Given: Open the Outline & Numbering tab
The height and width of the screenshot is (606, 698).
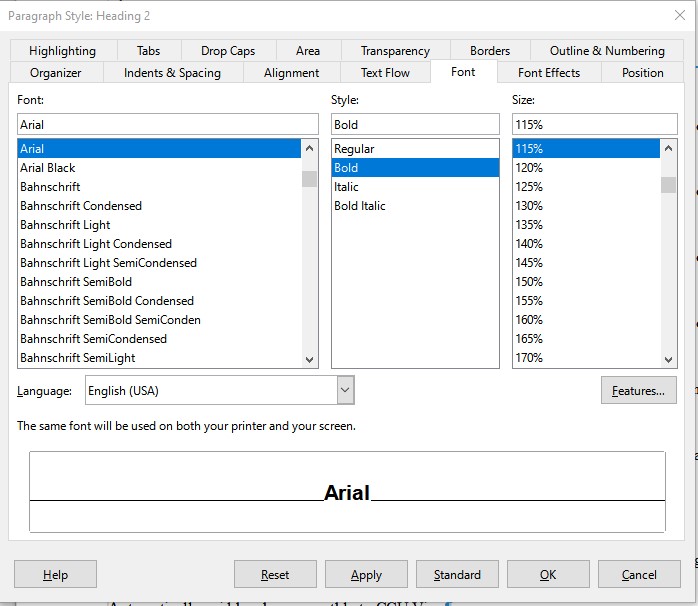Looking at the screenshot, I should [x=606, y=51].
